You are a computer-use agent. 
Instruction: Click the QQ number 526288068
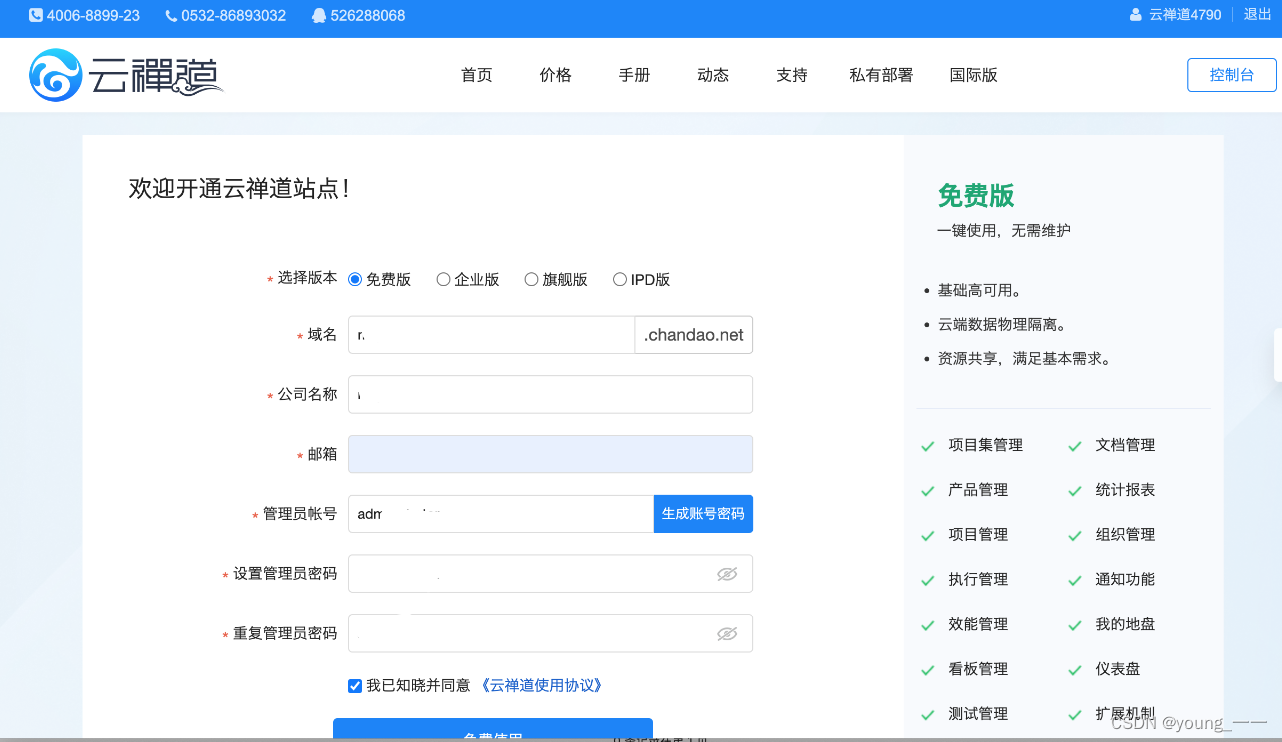tap(368, 15)
